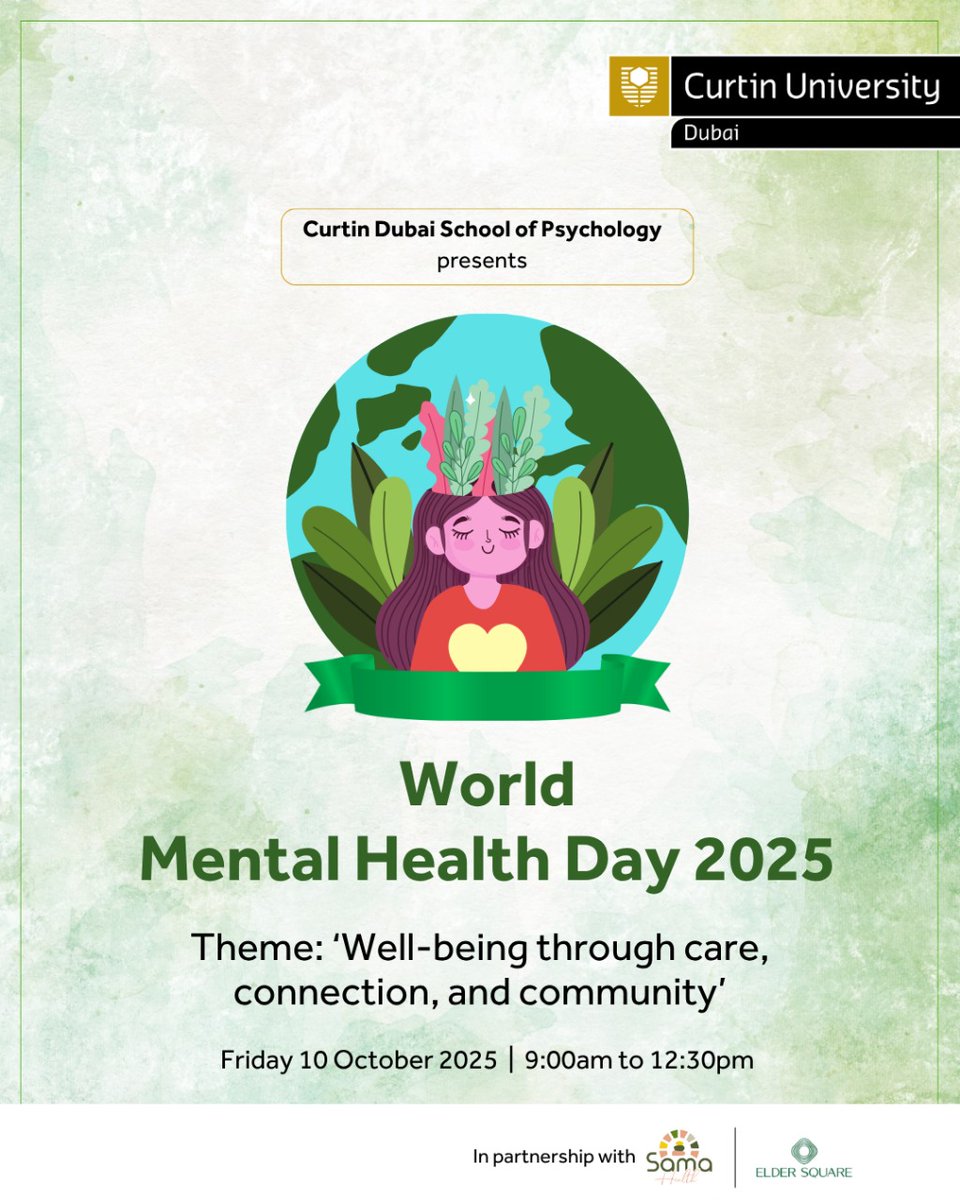Click the 'Curtin University' wordmark text
This screenshot has width=960, height=1200.
811,87
